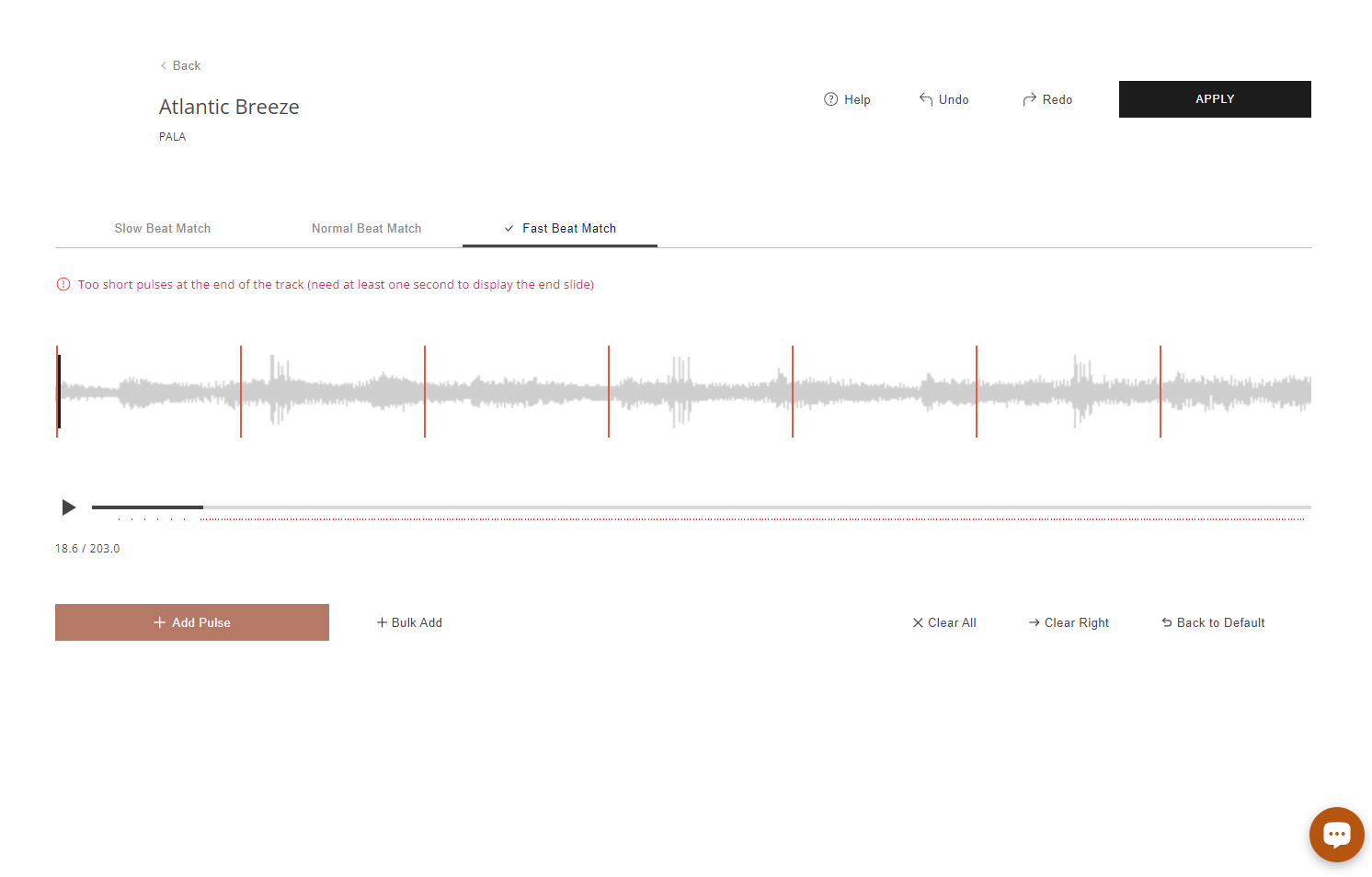Redo the pulse edit
Screen dimensions: 1372x877
1047,99
